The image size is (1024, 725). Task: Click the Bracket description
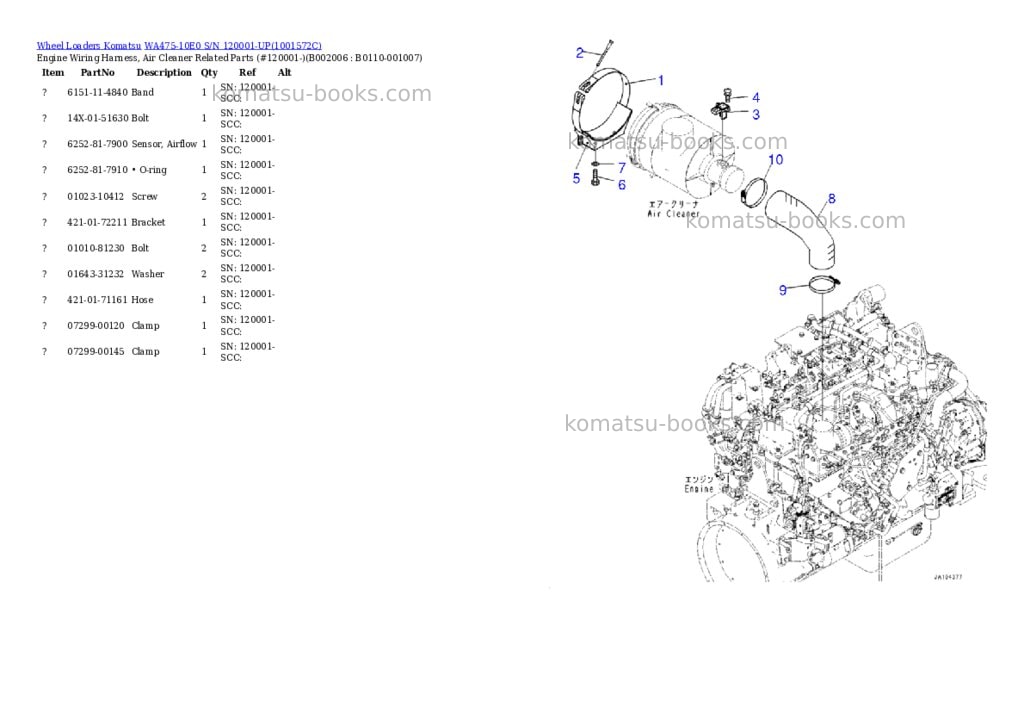click(148, 222)
